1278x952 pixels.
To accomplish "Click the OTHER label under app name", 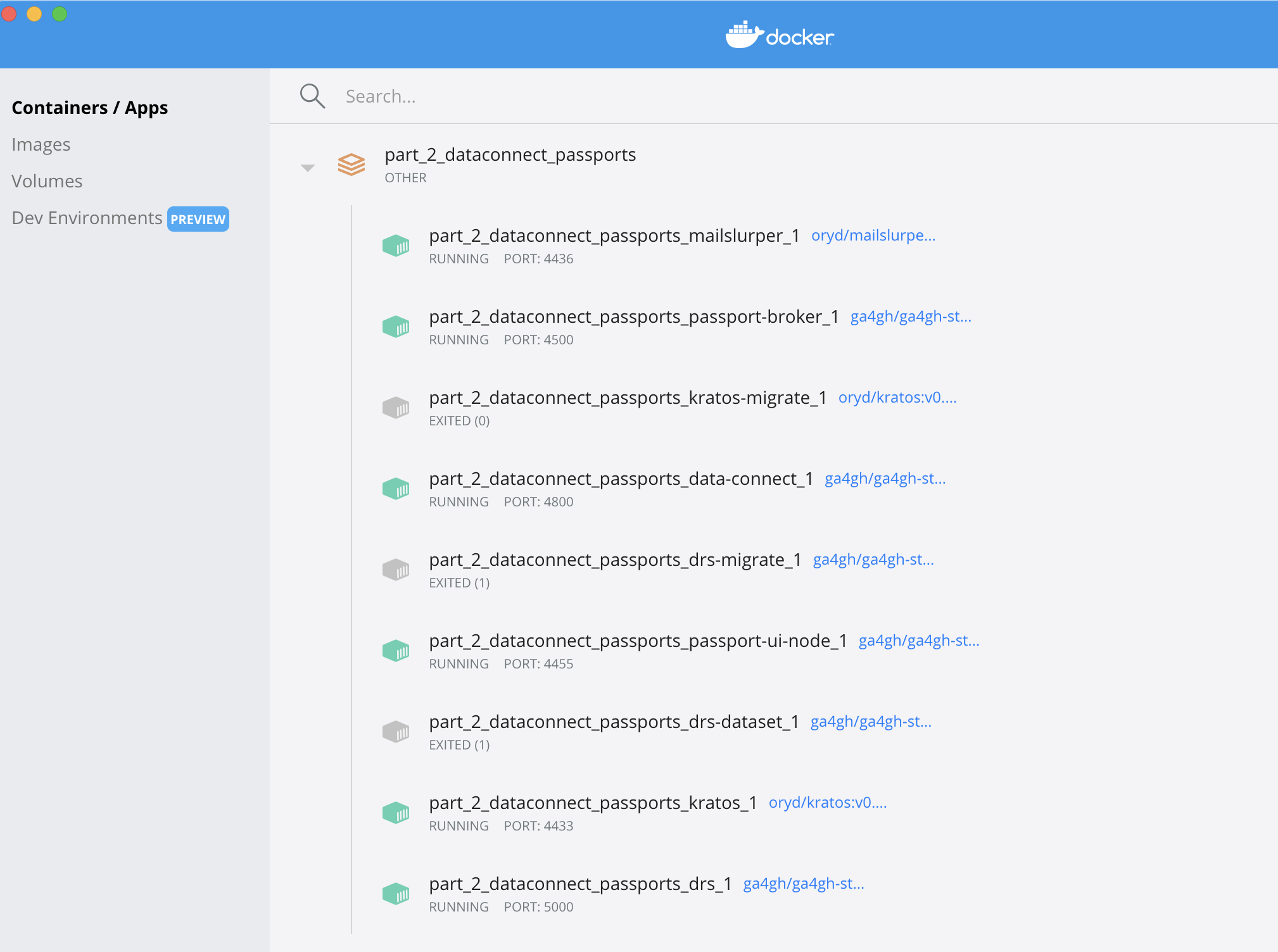I will click(x=405, y=178).
